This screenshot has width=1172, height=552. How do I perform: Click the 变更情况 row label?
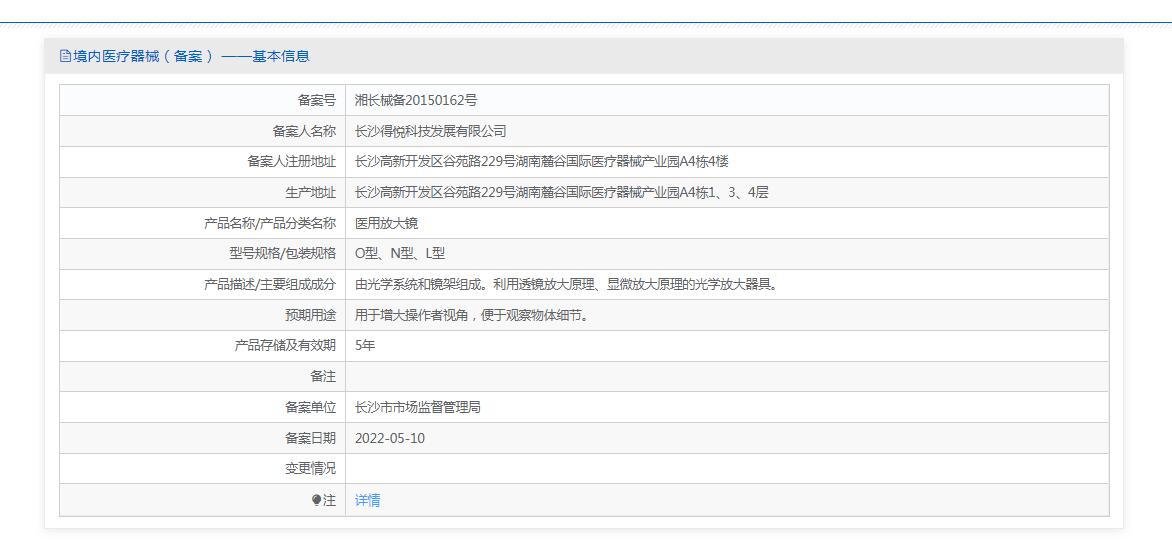(310, 469)
